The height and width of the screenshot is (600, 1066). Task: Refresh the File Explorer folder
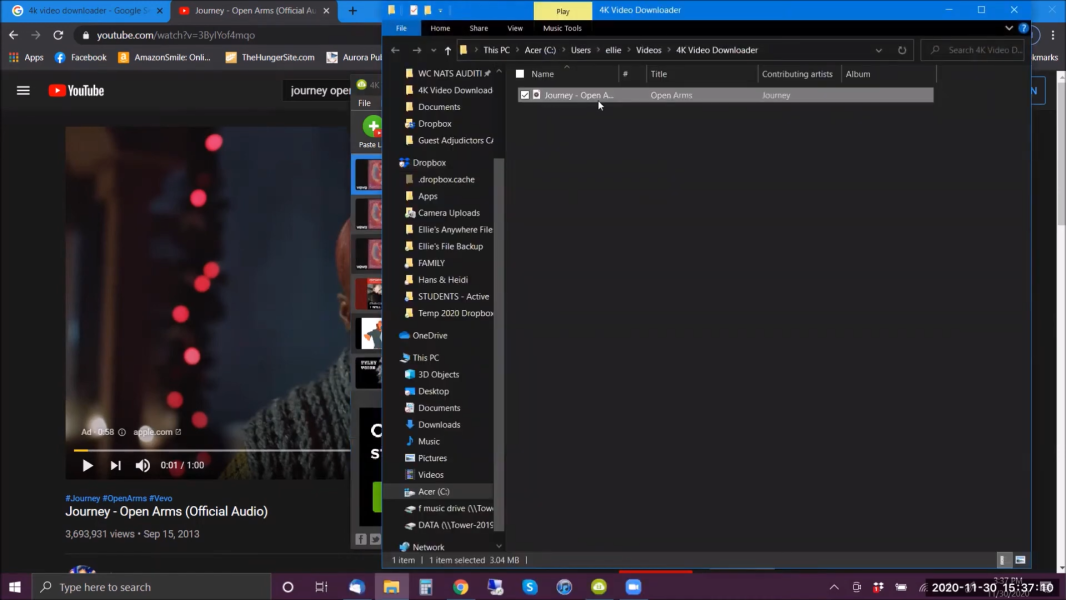[x=901, y=50]
